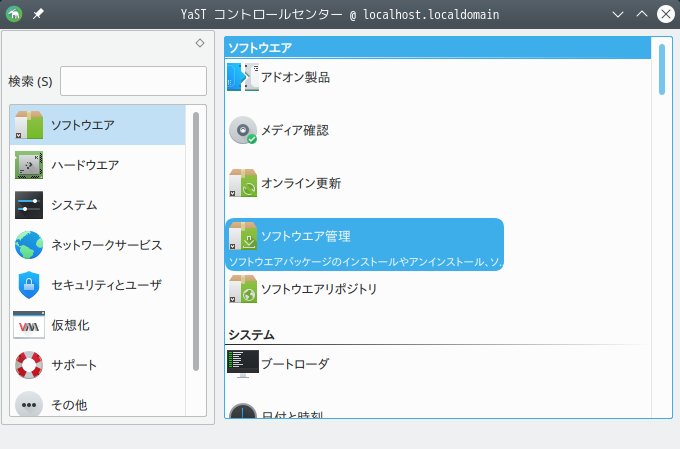The image size is (680, 449).
Task: Open オンライン更新 module label
Action: point(301,183)
